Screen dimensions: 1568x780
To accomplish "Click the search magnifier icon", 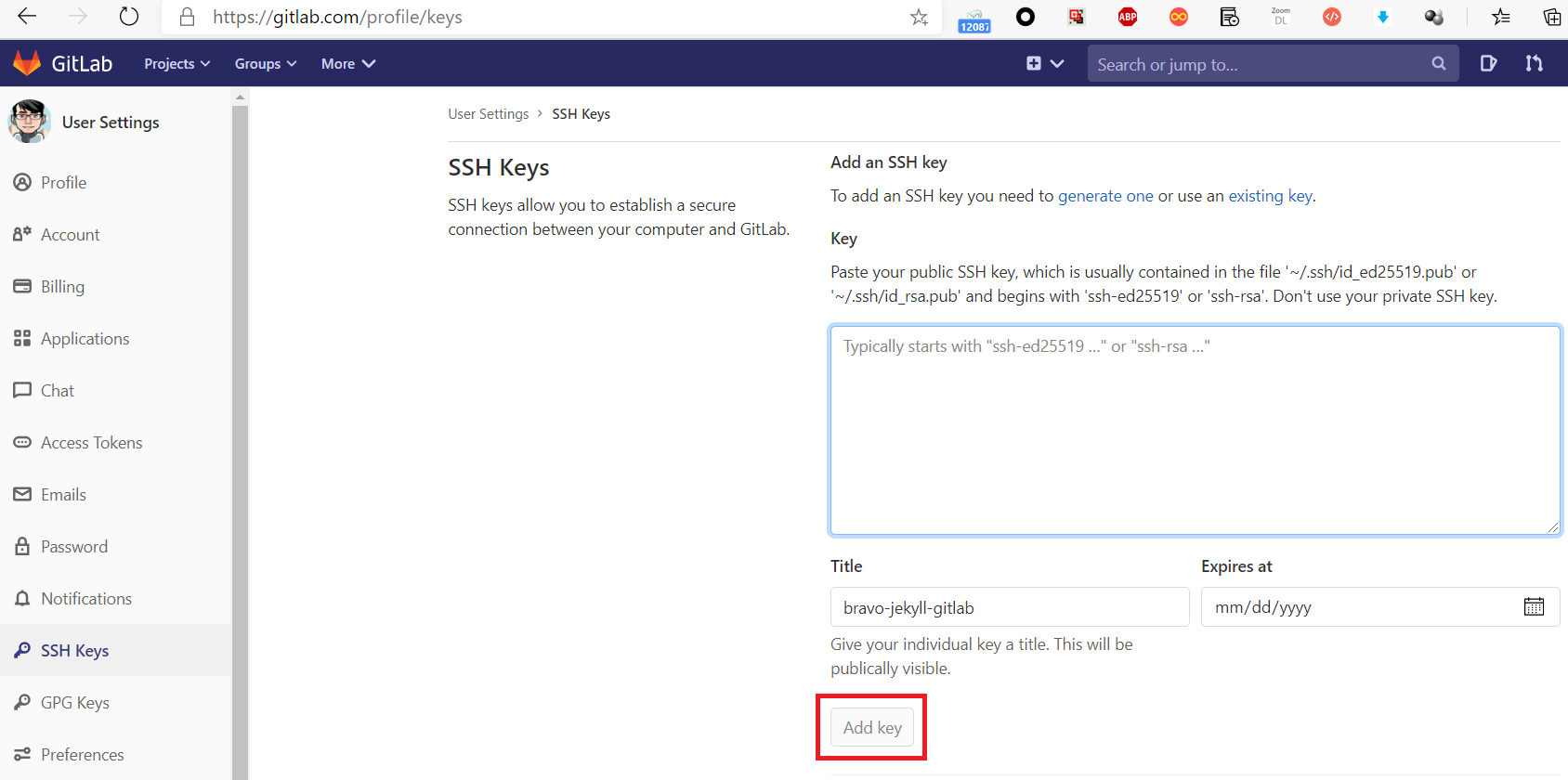I will point(1438,64).
